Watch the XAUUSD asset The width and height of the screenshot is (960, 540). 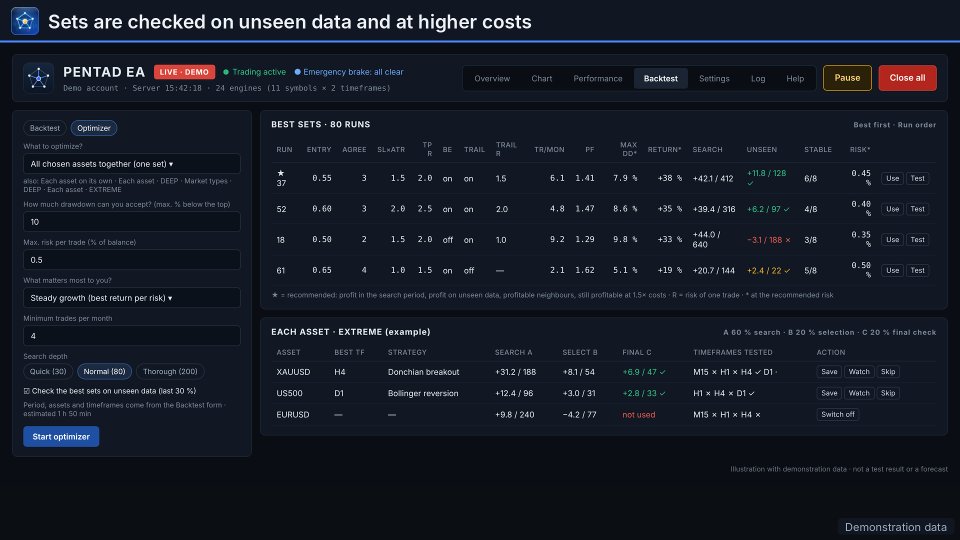[858, 372]
